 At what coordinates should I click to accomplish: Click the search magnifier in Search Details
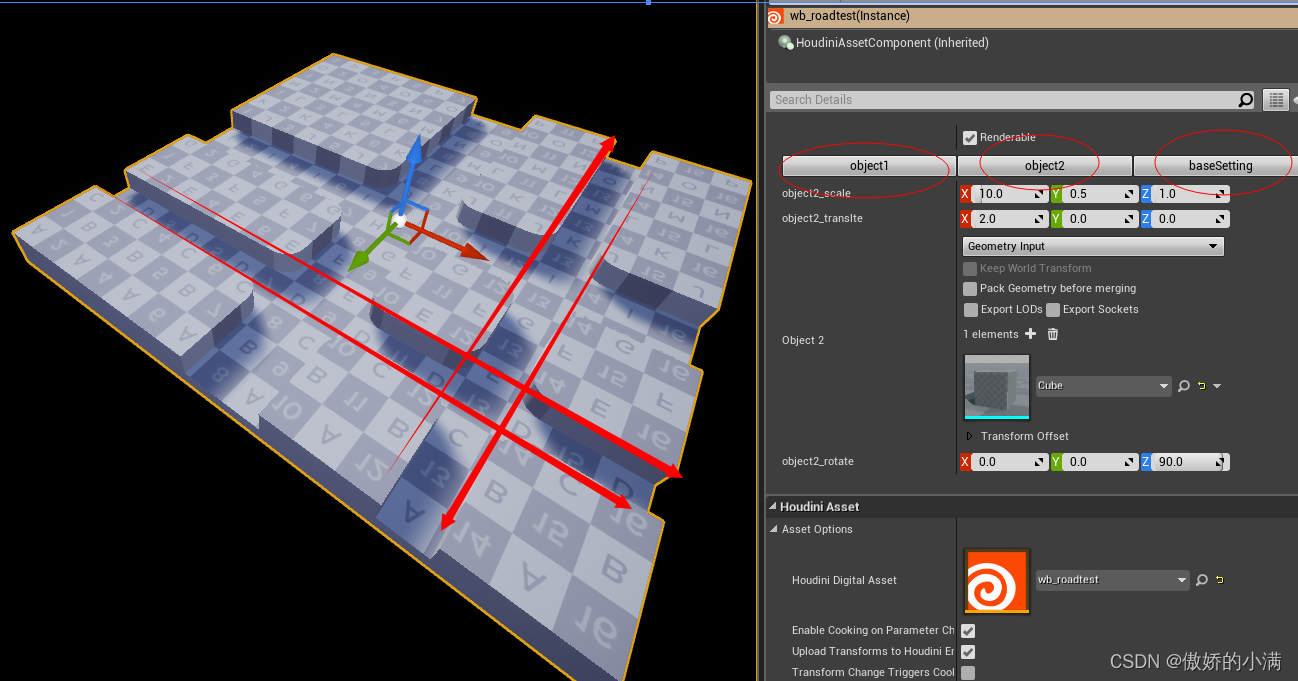point(1245,99)
